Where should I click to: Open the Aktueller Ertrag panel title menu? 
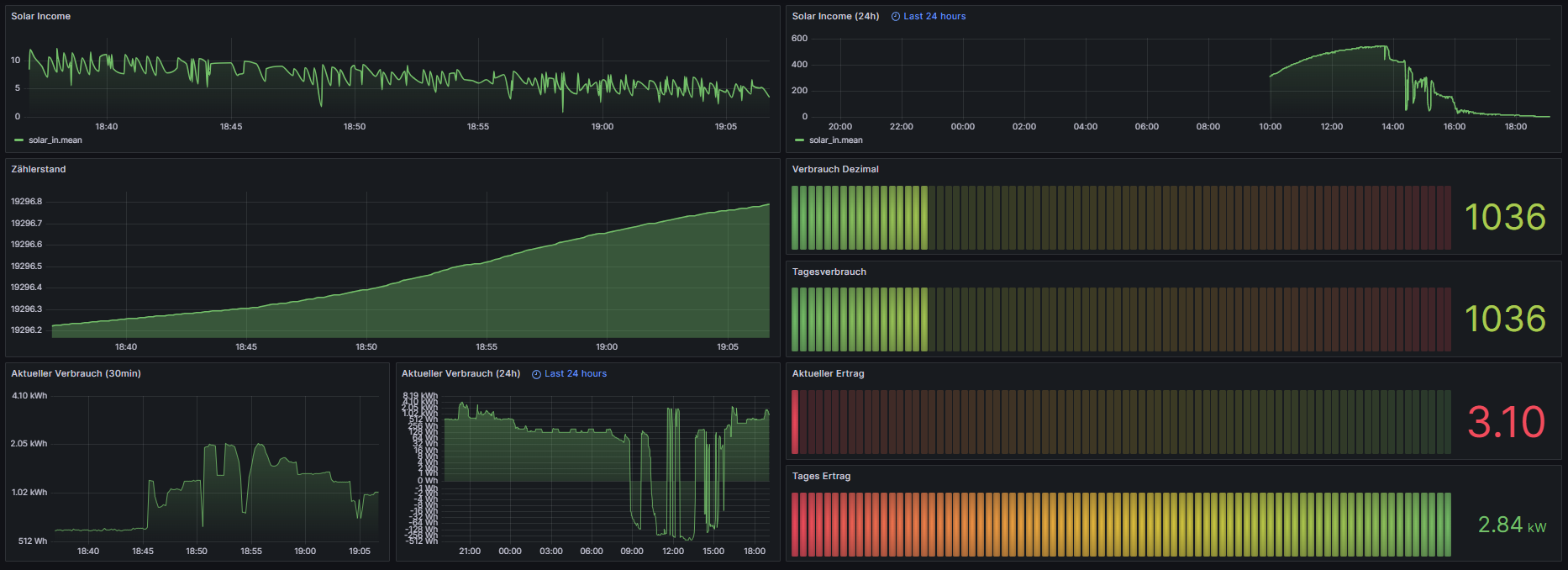tap(828, 374)
